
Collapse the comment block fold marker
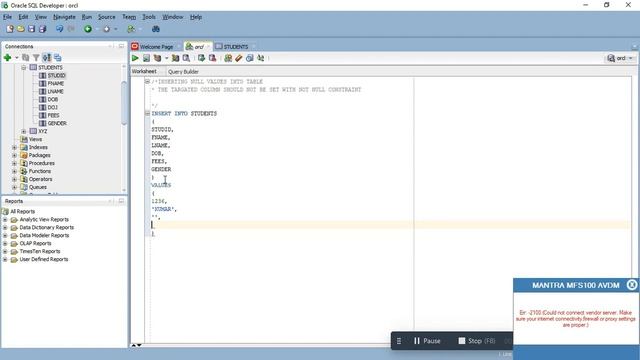click(x=147, y=82)
